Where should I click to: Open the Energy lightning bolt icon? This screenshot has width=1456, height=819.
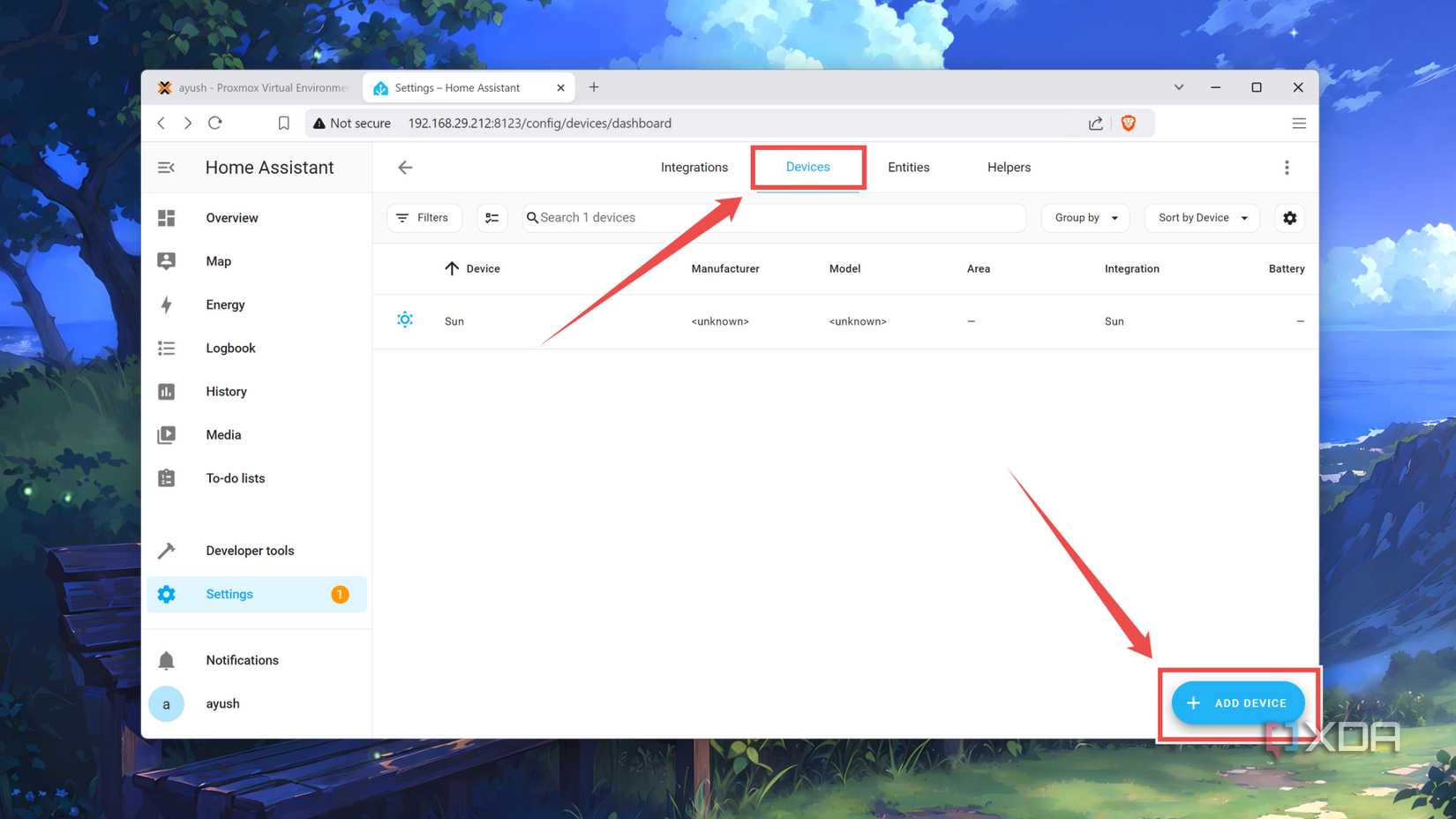pos(166,304)
